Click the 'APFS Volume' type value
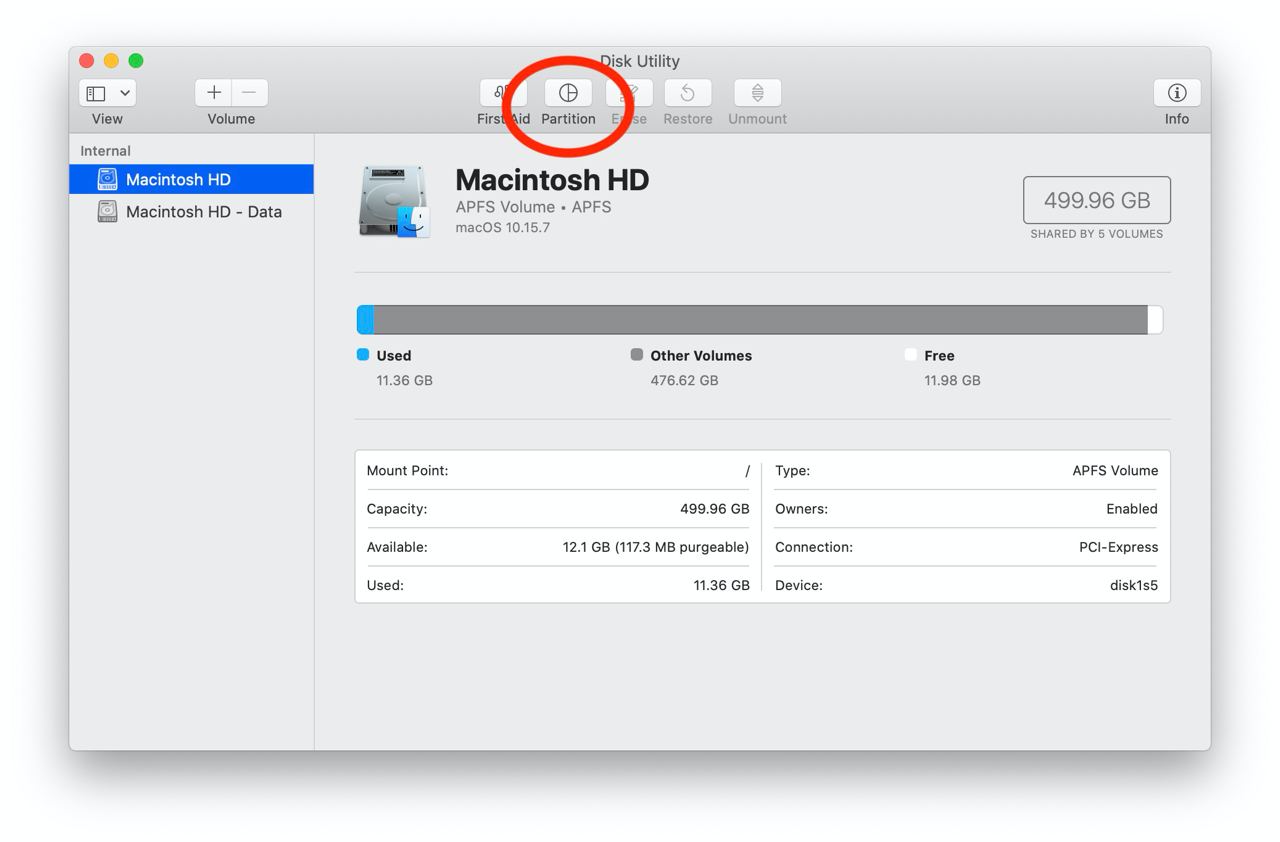Image resolution: width=1280 pixels, height=842 pixels. [x=1115, y=470]
